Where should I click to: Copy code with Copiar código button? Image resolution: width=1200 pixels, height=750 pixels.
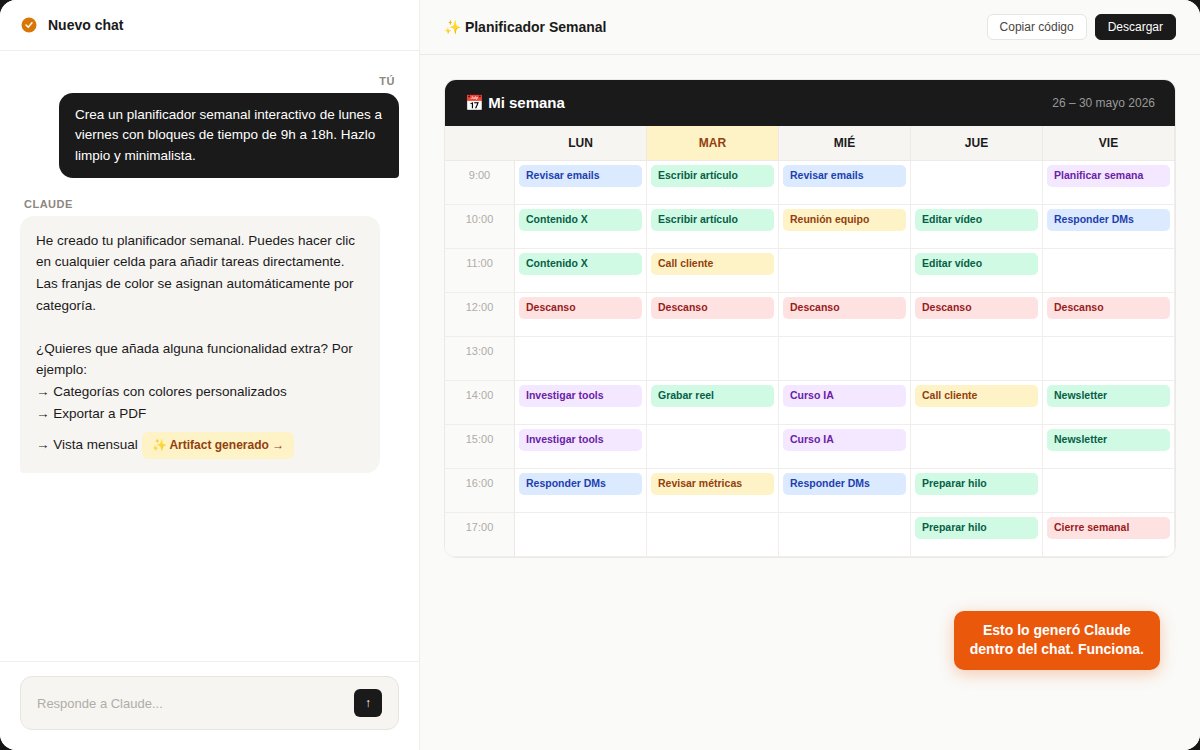pos(1037,27)
